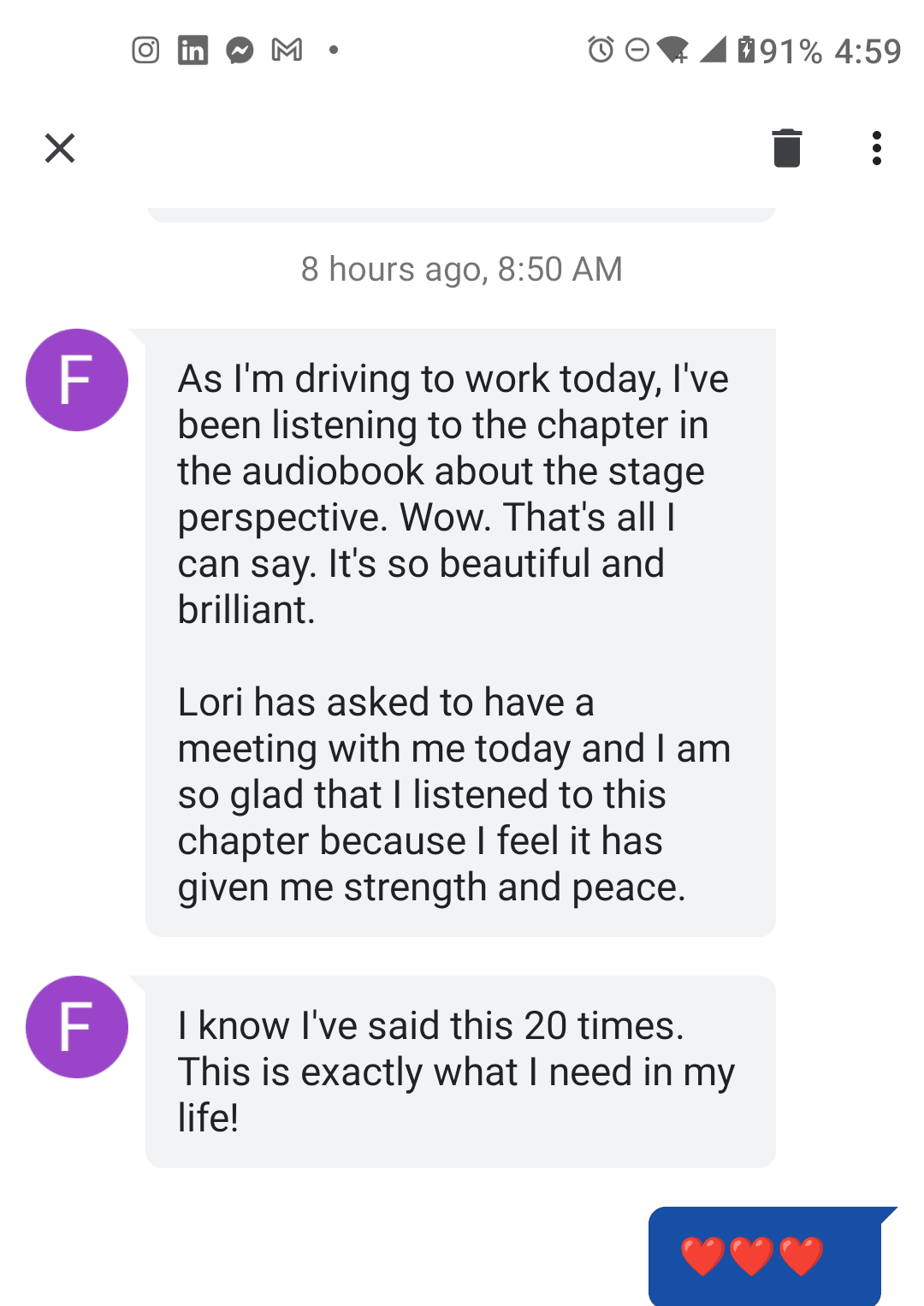Select the message about the audiobook chapter
This screenshot has height=1306, width=924.
[460, 632]
